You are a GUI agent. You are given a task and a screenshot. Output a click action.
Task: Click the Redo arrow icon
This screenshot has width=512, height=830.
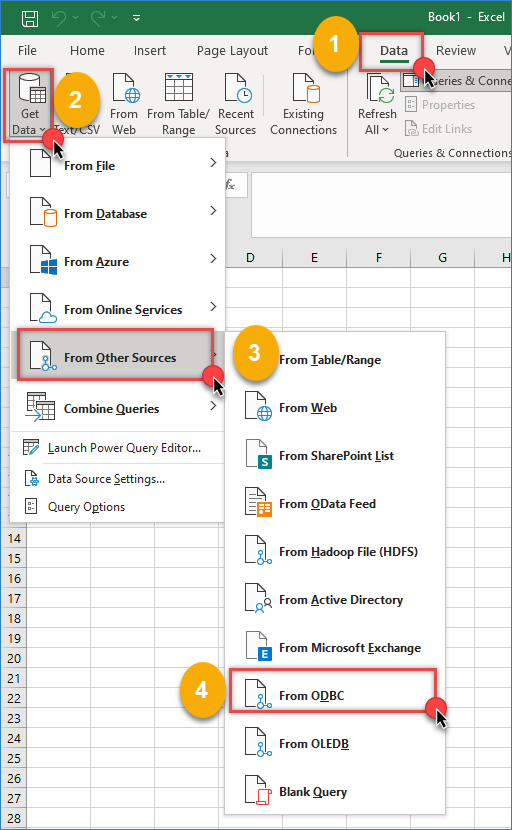point(98,18)
